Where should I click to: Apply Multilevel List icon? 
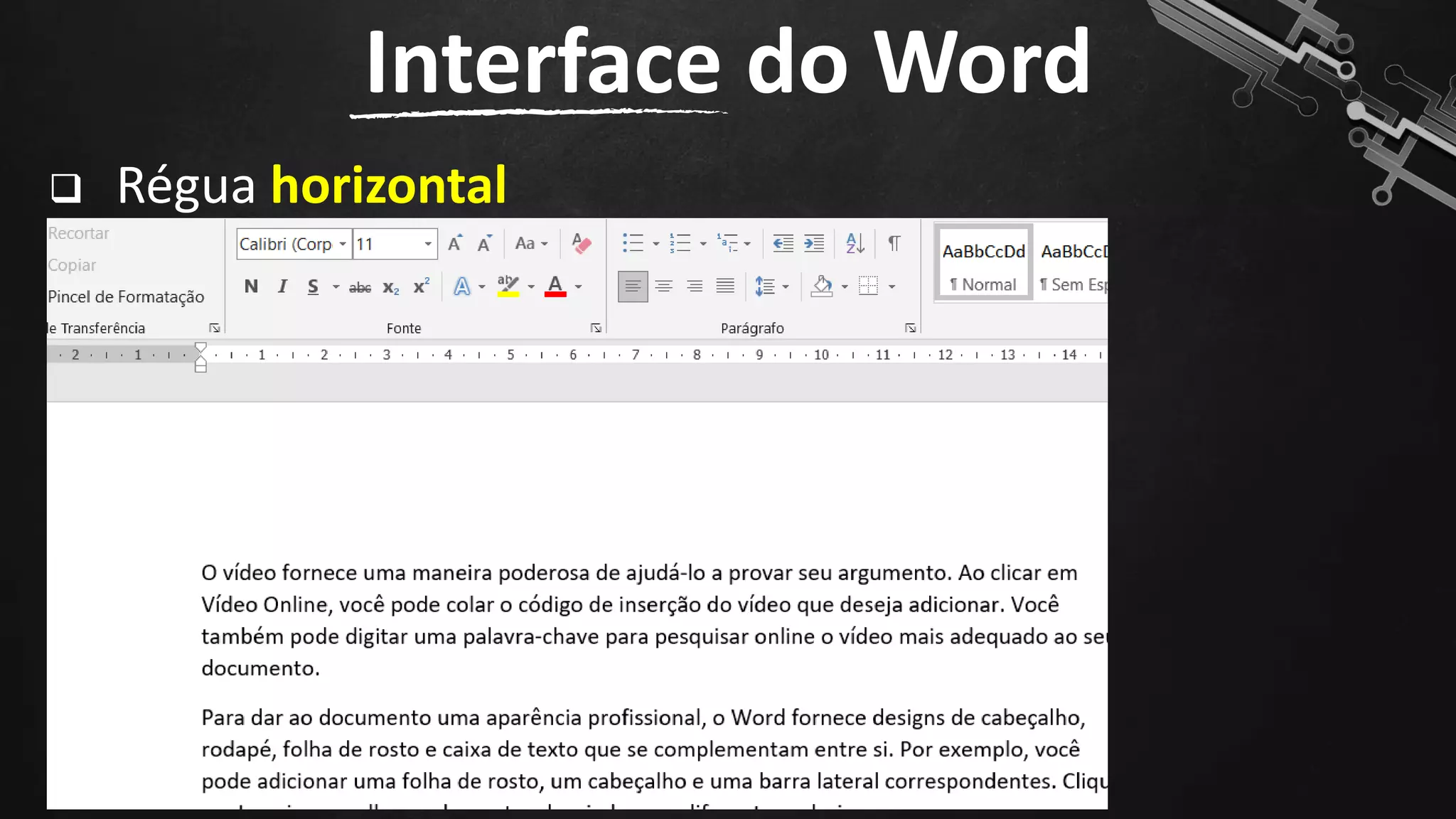(x=727, y=244)
